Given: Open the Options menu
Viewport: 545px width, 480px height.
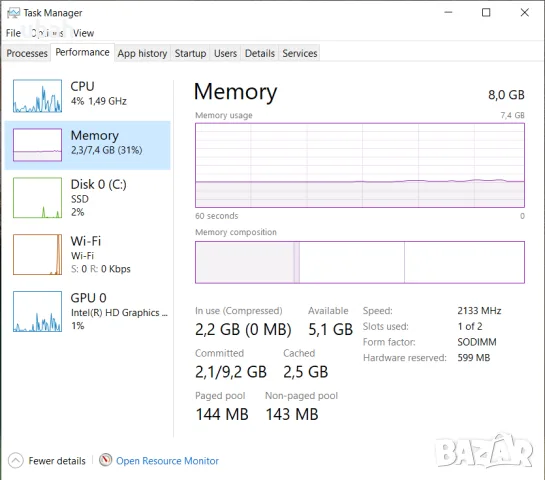Looking at the screenshot, I should coord(47,33).
